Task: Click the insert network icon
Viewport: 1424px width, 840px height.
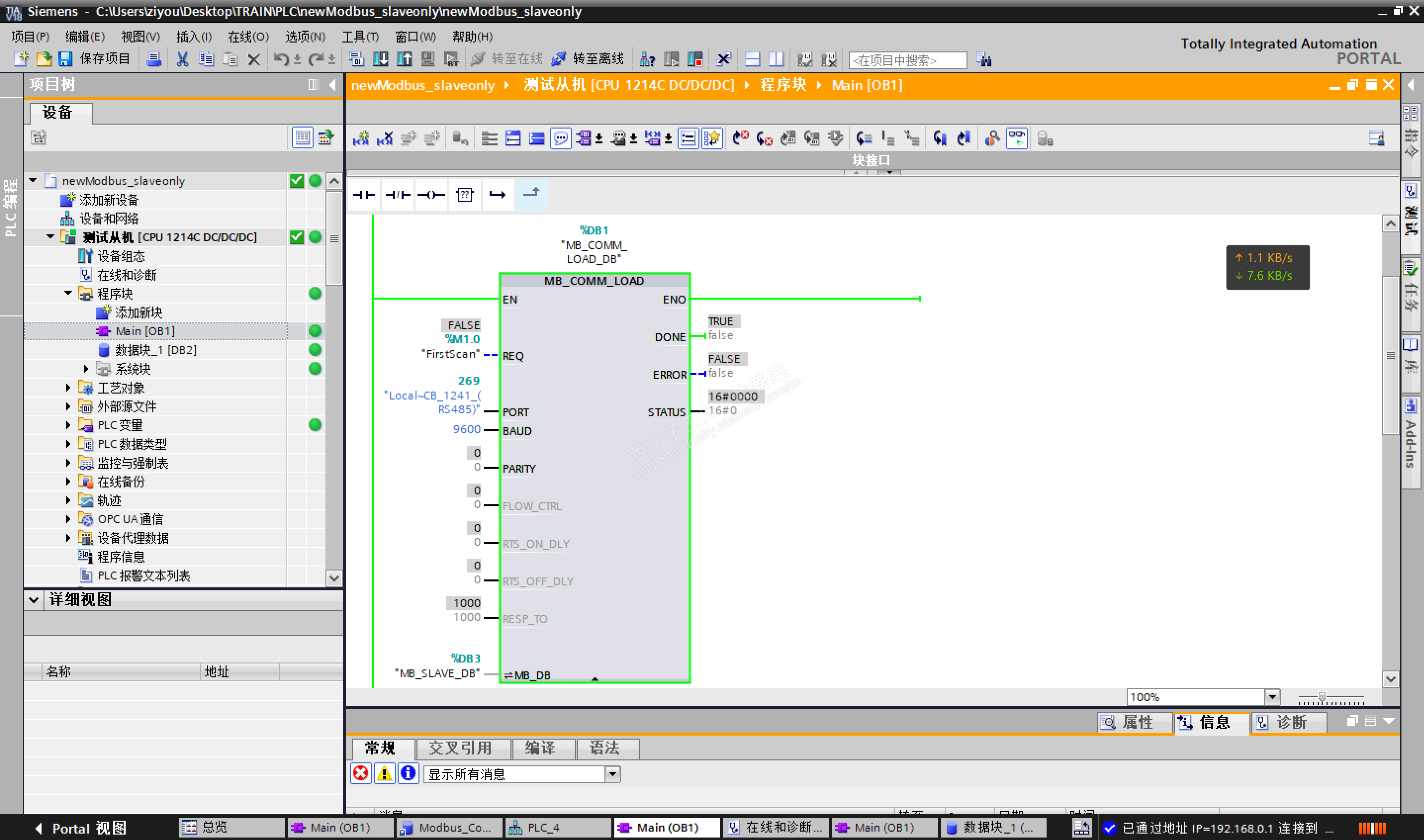Action: [360, 138]
